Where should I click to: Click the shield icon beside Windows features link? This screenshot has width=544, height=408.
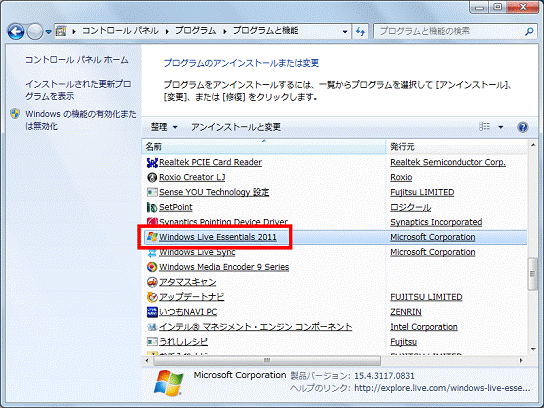15,113
